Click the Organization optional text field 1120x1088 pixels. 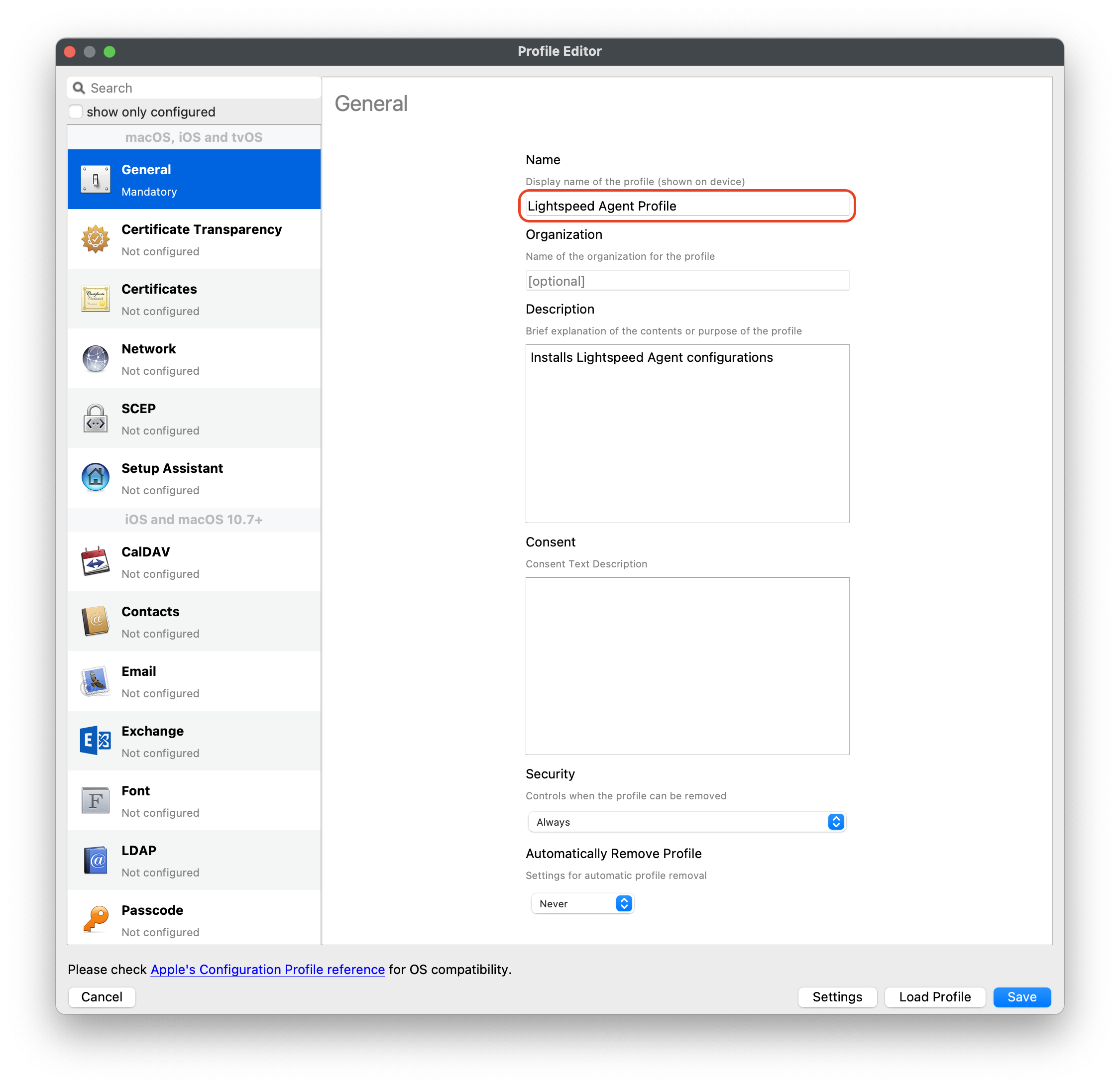point(687,281)
